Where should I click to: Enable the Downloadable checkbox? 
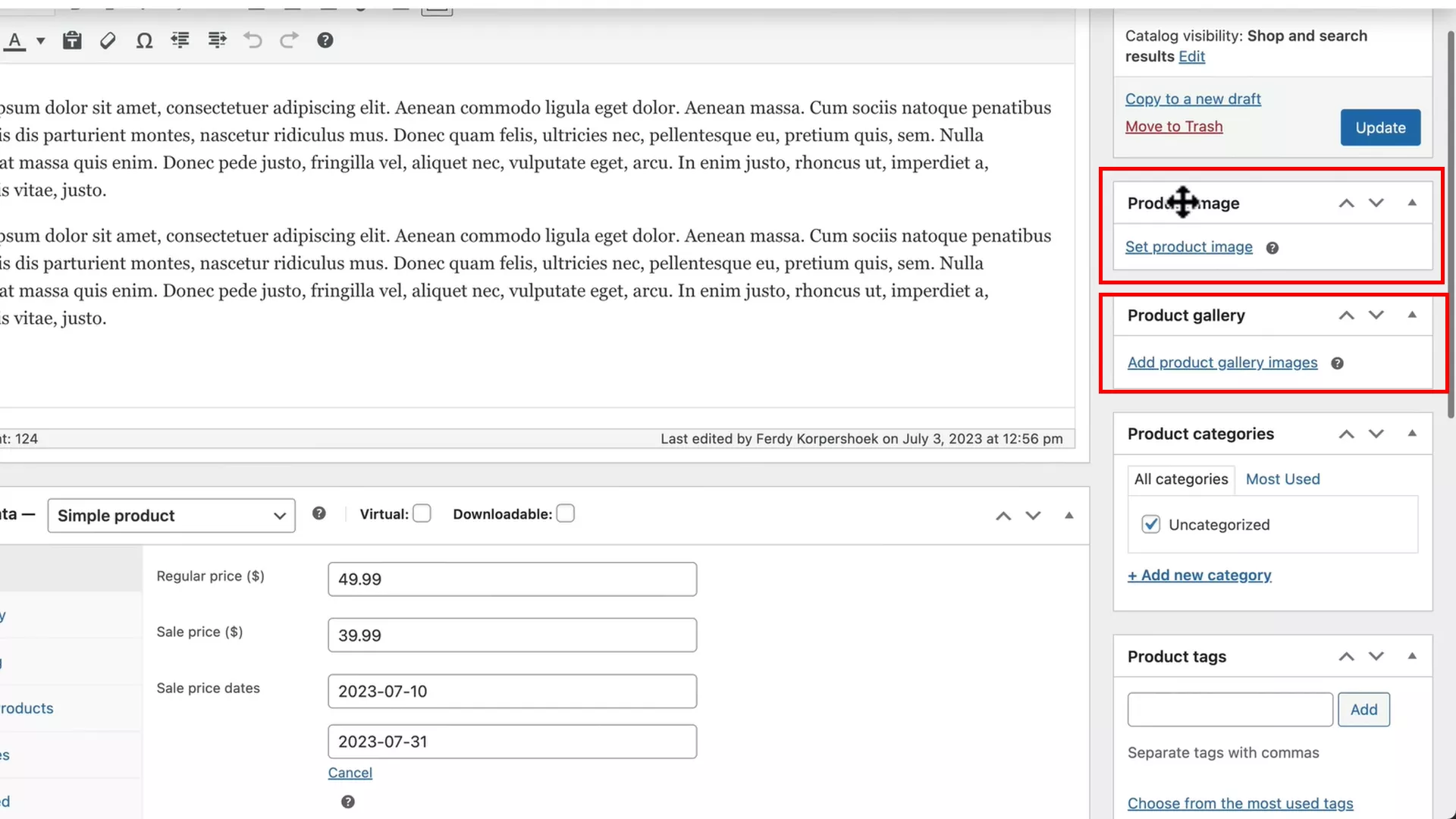point(566,514)
